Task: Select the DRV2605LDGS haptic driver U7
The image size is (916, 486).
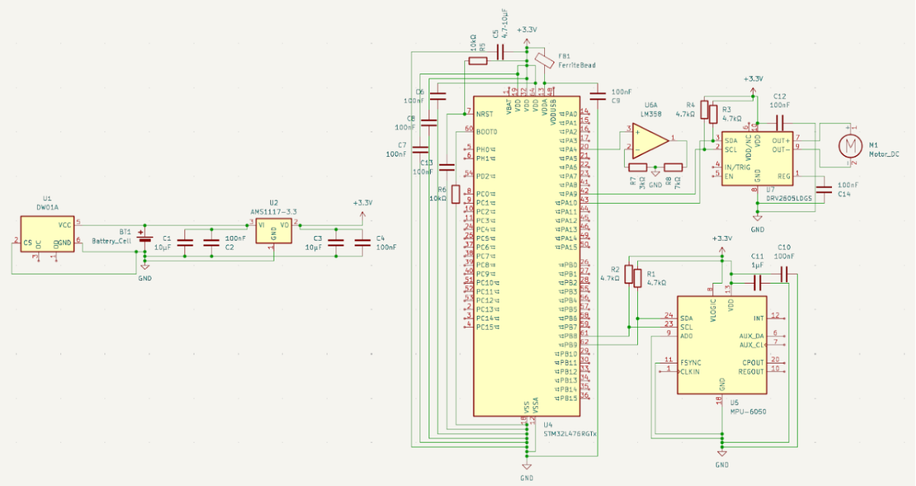Action: pyautogui.click(x=758, y=158)
